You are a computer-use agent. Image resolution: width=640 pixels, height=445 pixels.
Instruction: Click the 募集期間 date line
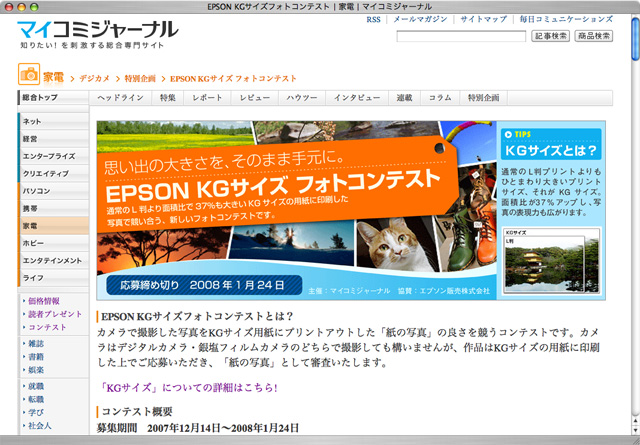(198, 428)
